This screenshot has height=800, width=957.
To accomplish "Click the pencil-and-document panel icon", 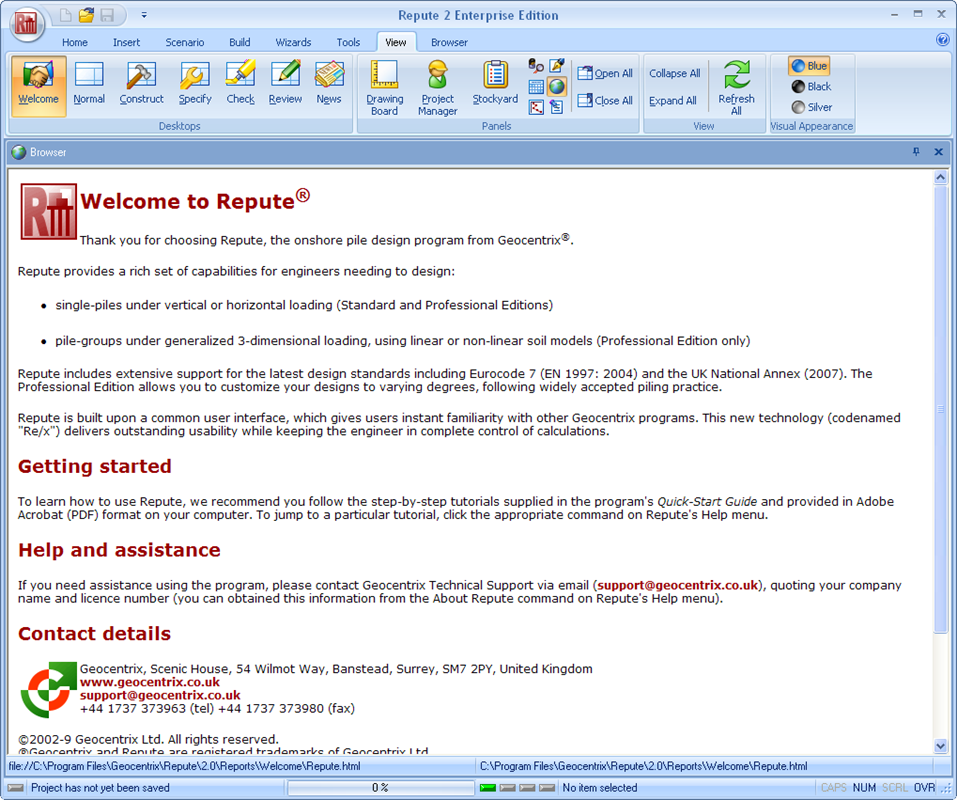I will 557,107.
